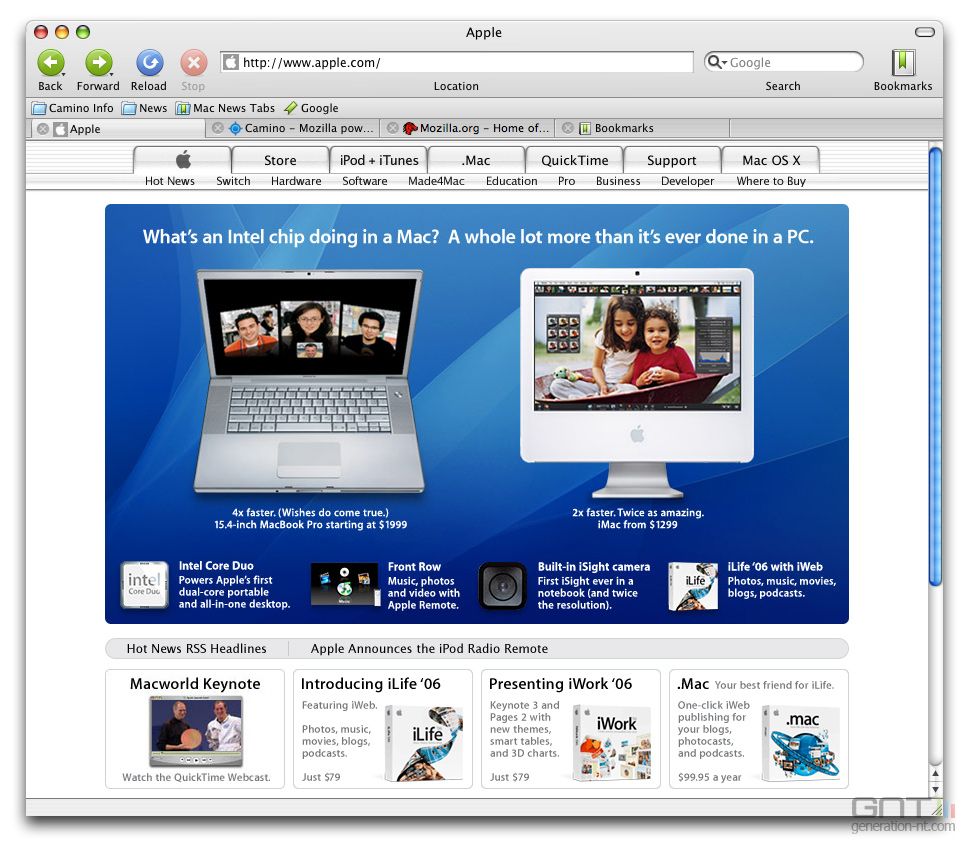Switch to the Bookmarks browser tab
The image size is (973, 855).
(x=643, y=128)
